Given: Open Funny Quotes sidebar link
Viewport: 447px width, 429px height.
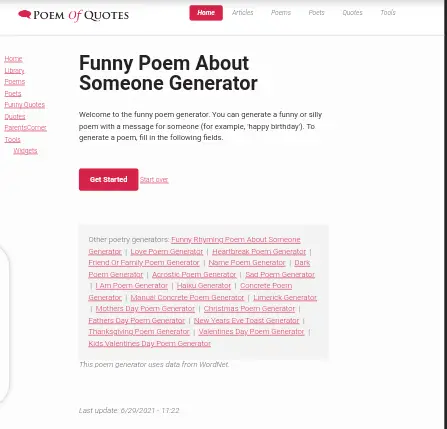Looking at the screenshot, I should tap(25, 105).
